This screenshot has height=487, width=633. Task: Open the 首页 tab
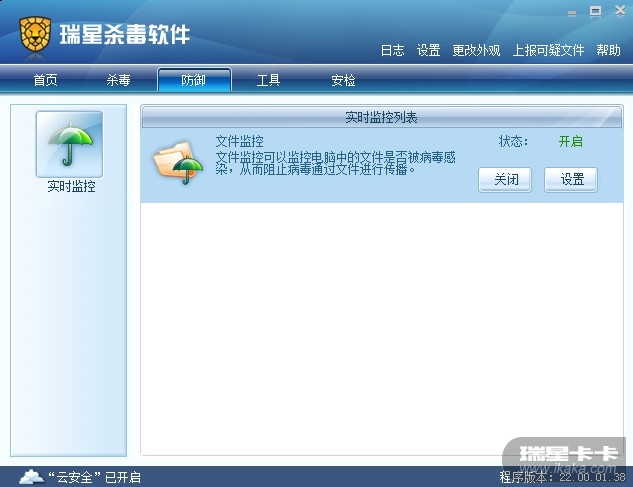coord(45,80)
